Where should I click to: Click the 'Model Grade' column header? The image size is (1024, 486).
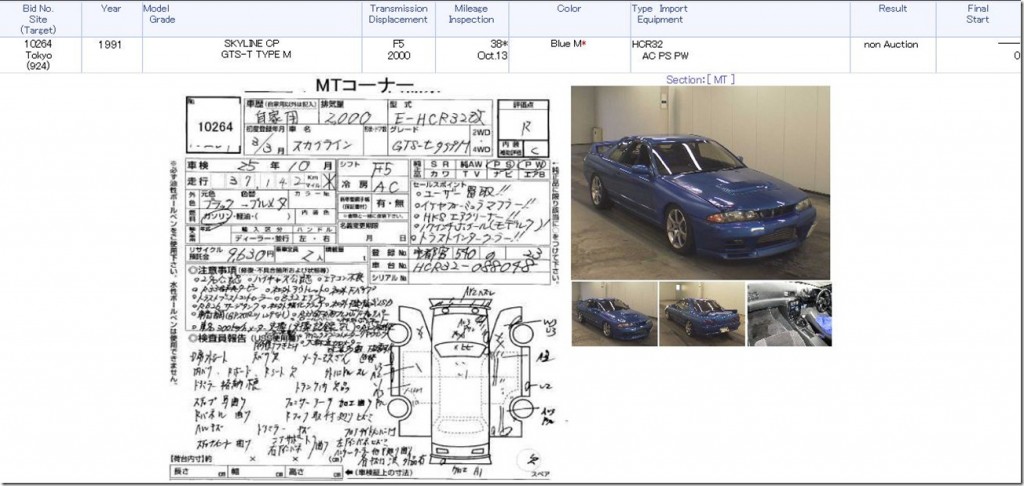click(x=159, y=14)
